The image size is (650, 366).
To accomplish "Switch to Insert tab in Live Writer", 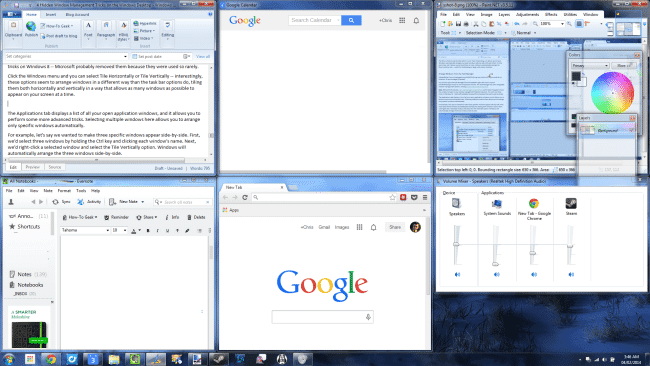I will coord(51,14).
